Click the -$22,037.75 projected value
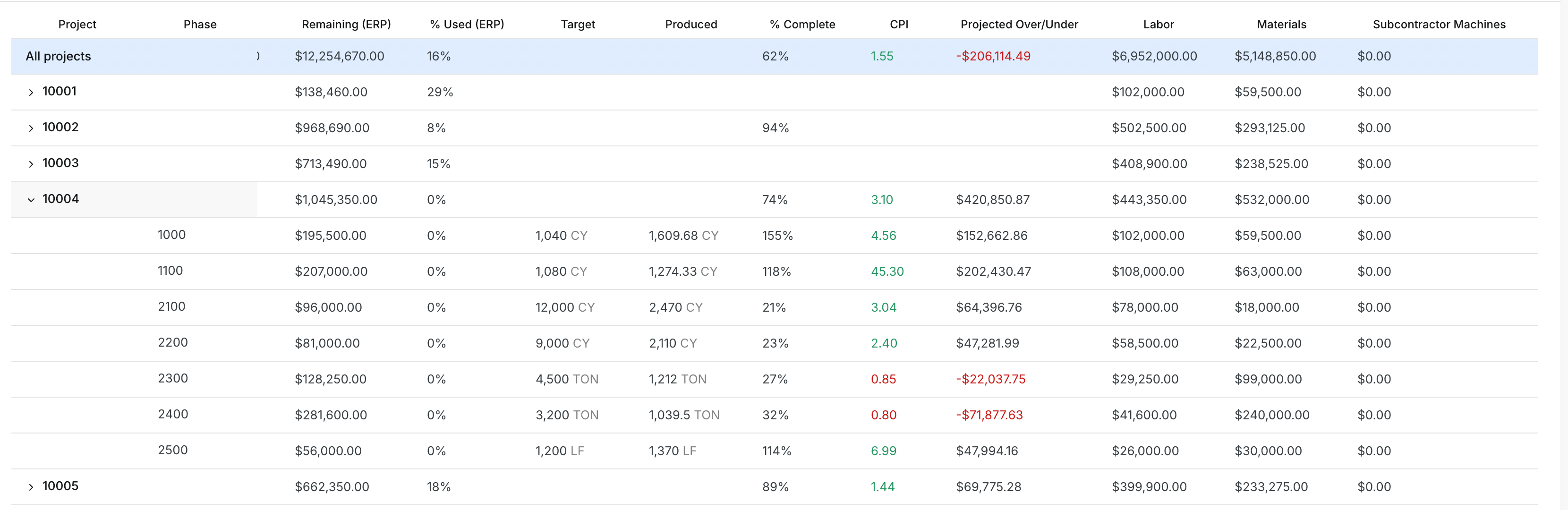 pos(990,379)
